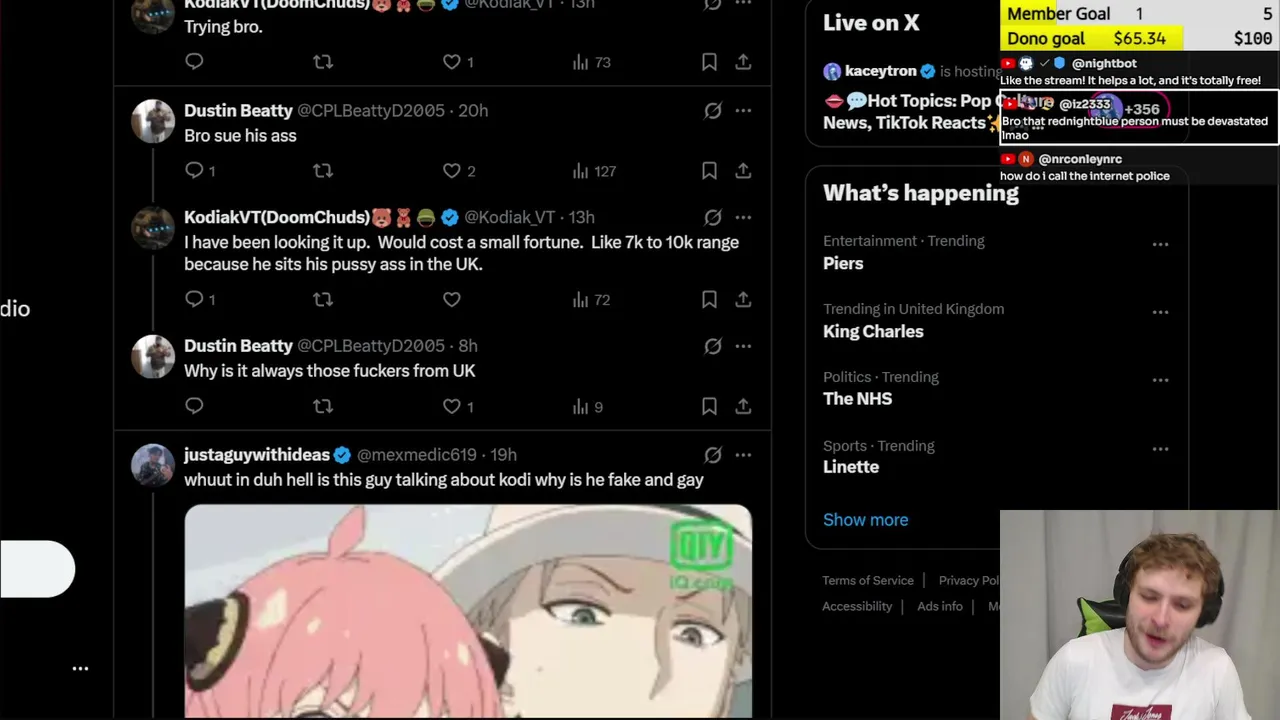Open the Accessibility footer link
The image size is (1280, 720).
pos(857,606)
